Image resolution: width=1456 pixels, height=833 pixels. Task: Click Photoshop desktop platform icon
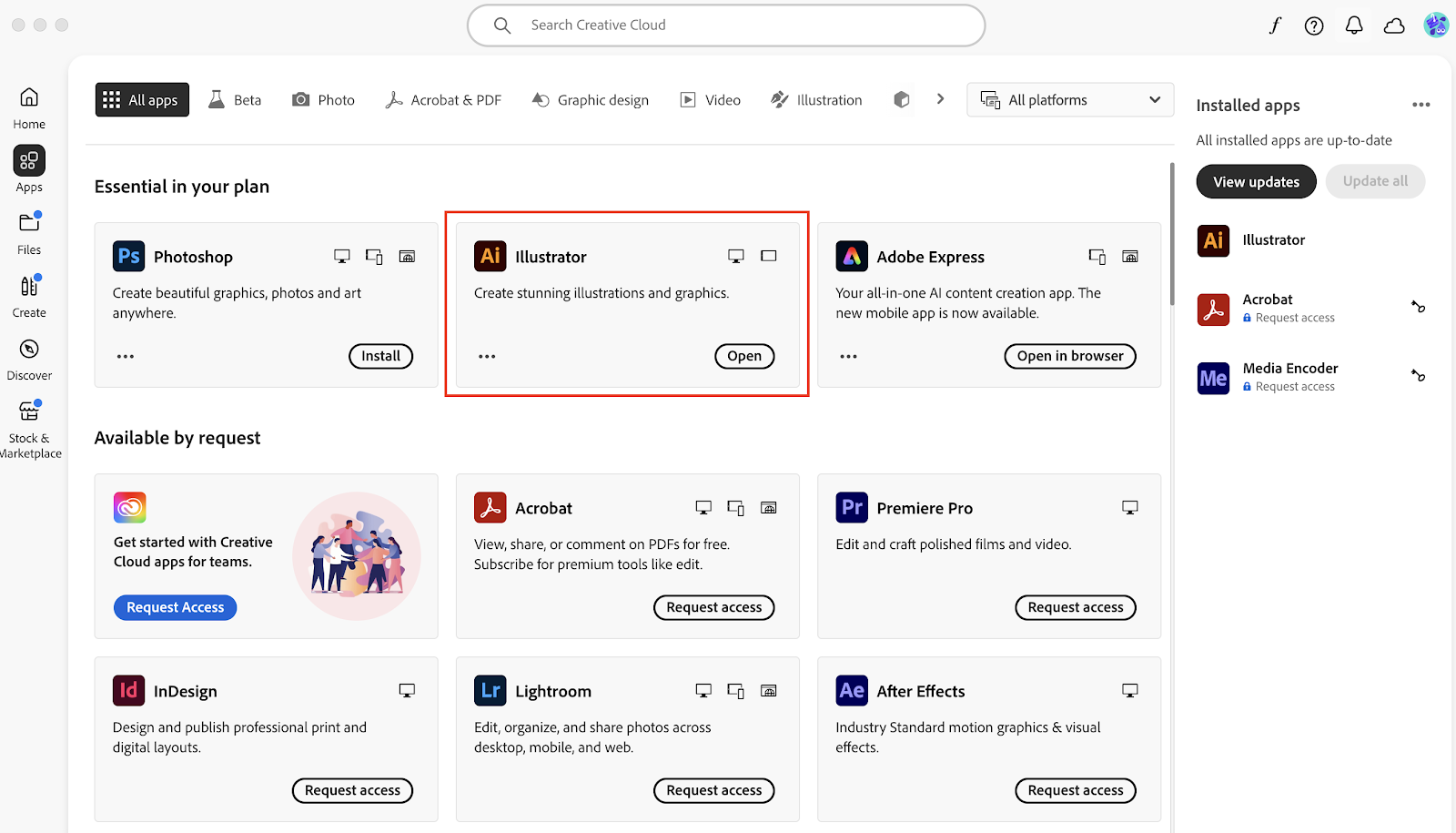point(342,257)
